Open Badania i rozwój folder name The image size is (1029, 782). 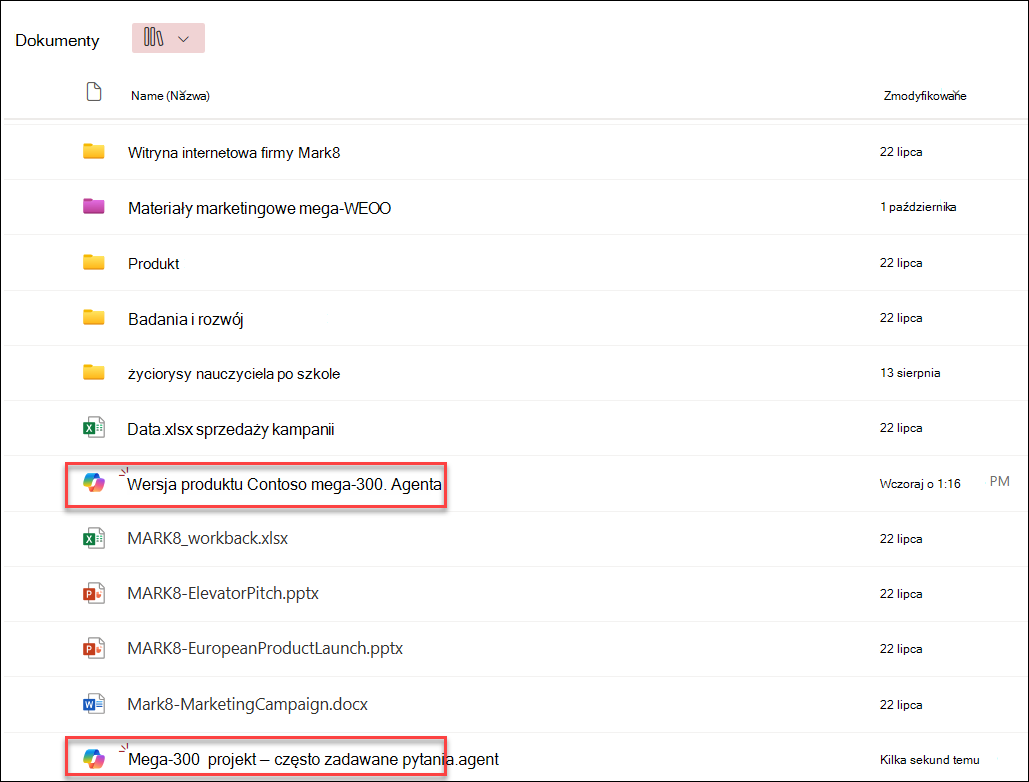point(186,319)
